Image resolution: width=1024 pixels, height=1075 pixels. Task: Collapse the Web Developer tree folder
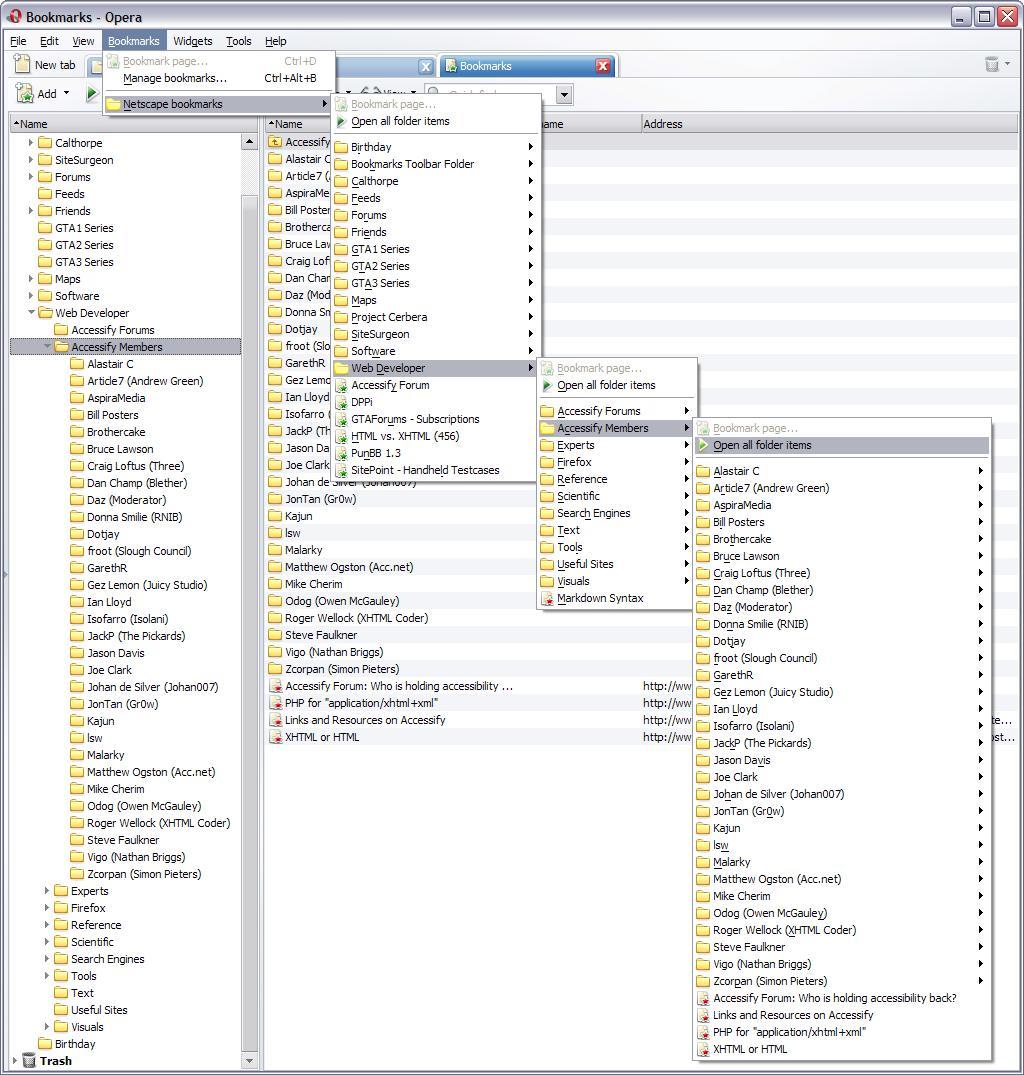point(31,313)
